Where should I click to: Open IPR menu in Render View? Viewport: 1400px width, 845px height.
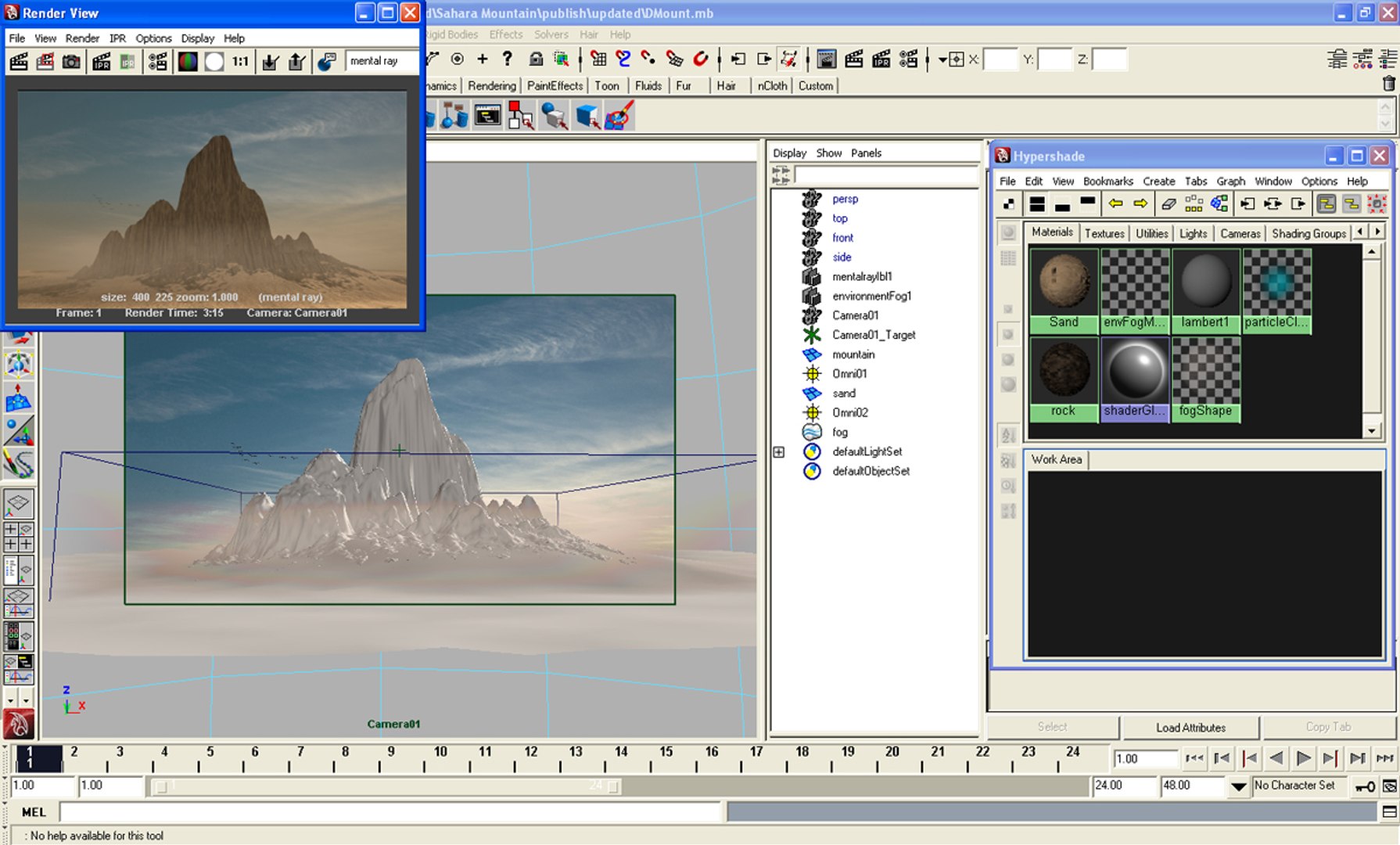(117, 38)
